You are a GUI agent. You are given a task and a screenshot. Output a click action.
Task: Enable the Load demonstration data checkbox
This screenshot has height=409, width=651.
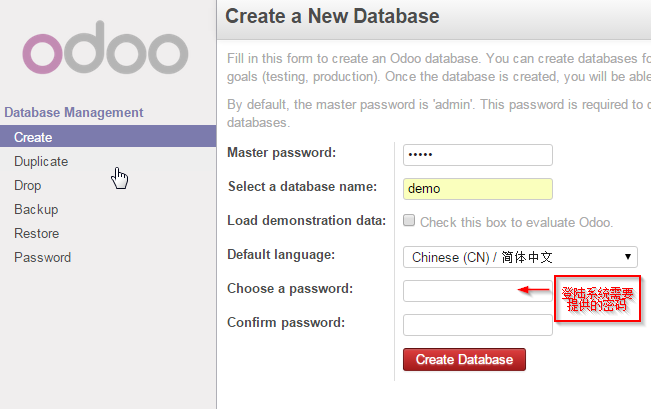[x=409, y=220]
